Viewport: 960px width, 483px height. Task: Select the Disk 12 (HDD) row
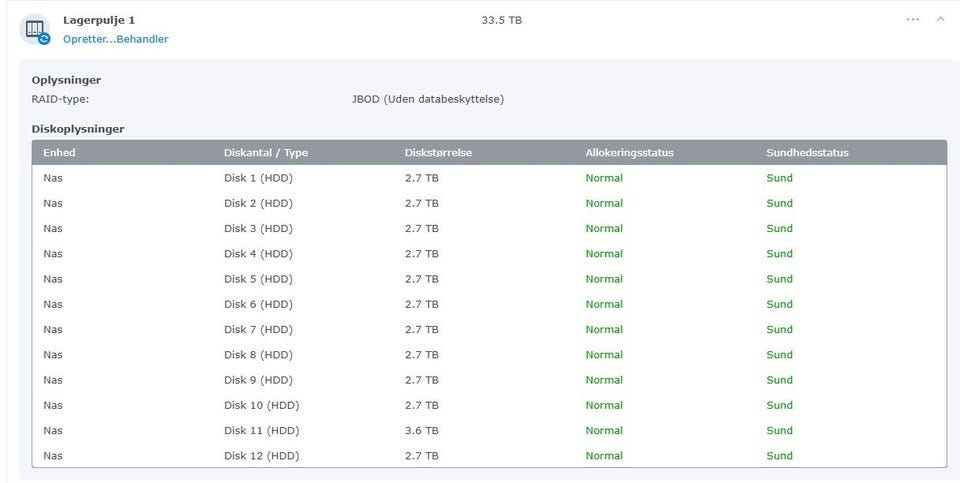pos(261,456)
